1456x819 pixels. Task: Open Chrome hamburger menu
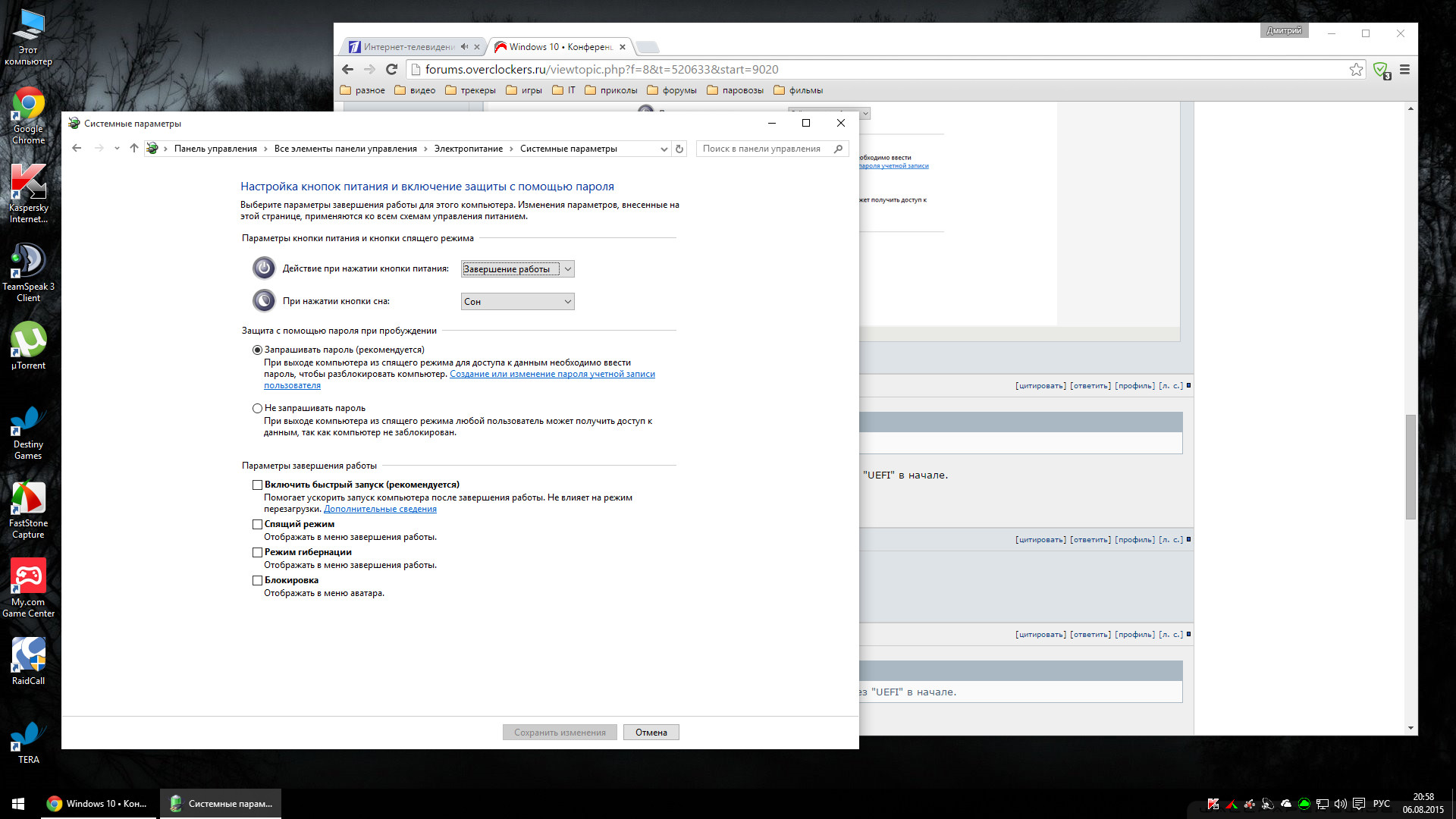[1404, 70]
